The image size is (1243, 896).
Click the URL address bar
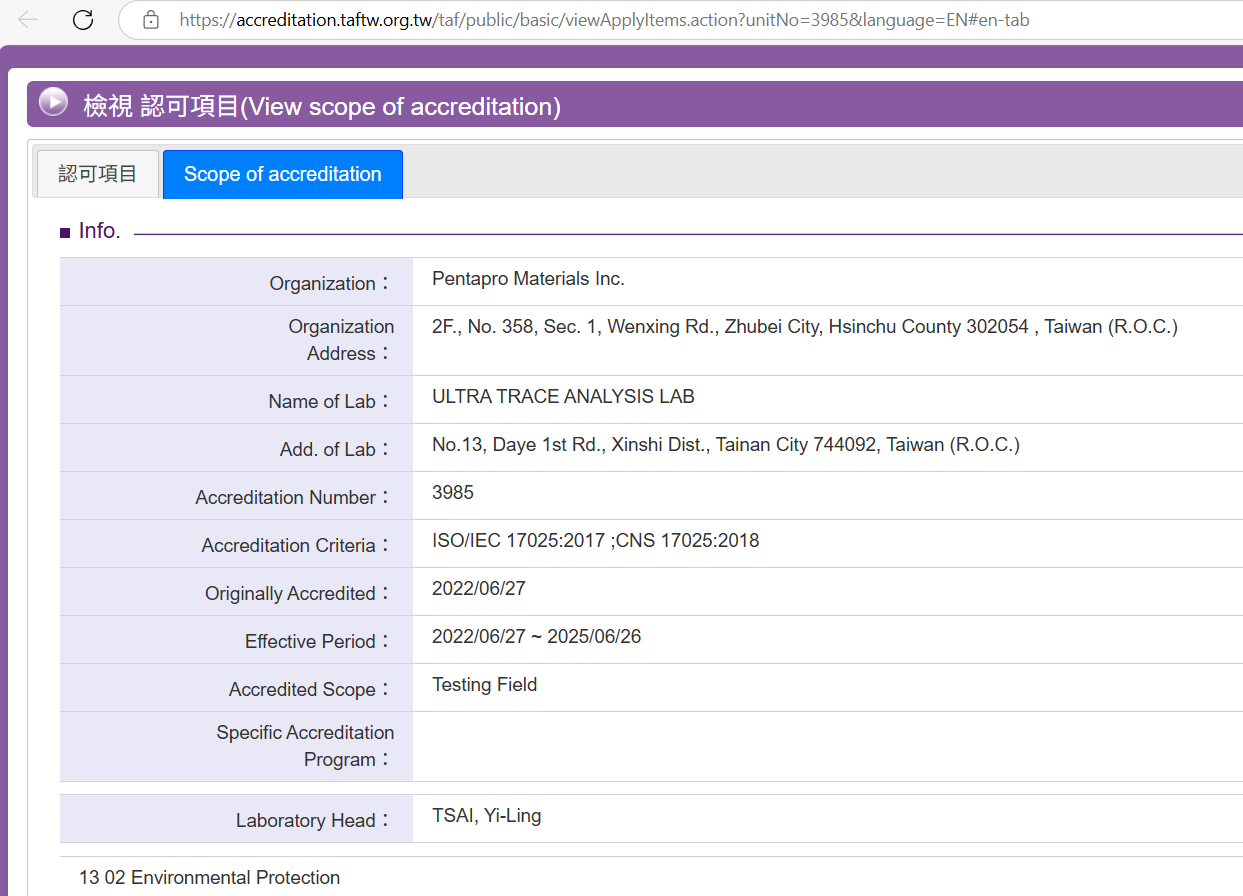coord(680,20)
